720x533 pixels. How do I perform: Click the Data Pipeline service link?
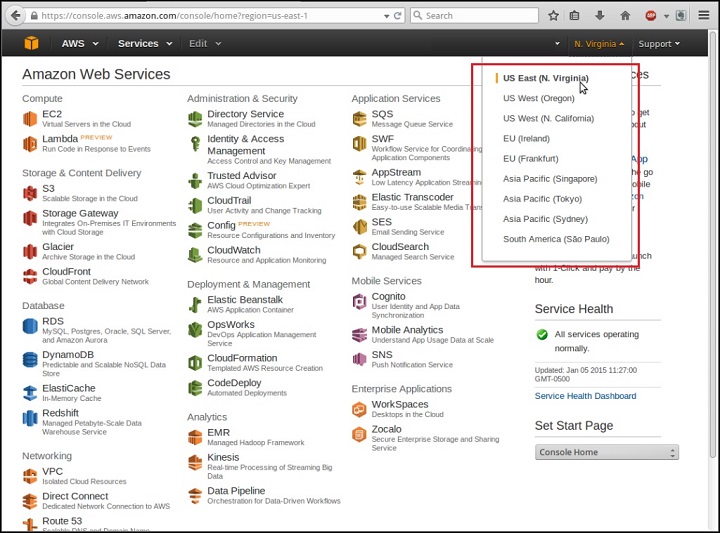coord(236,491)
